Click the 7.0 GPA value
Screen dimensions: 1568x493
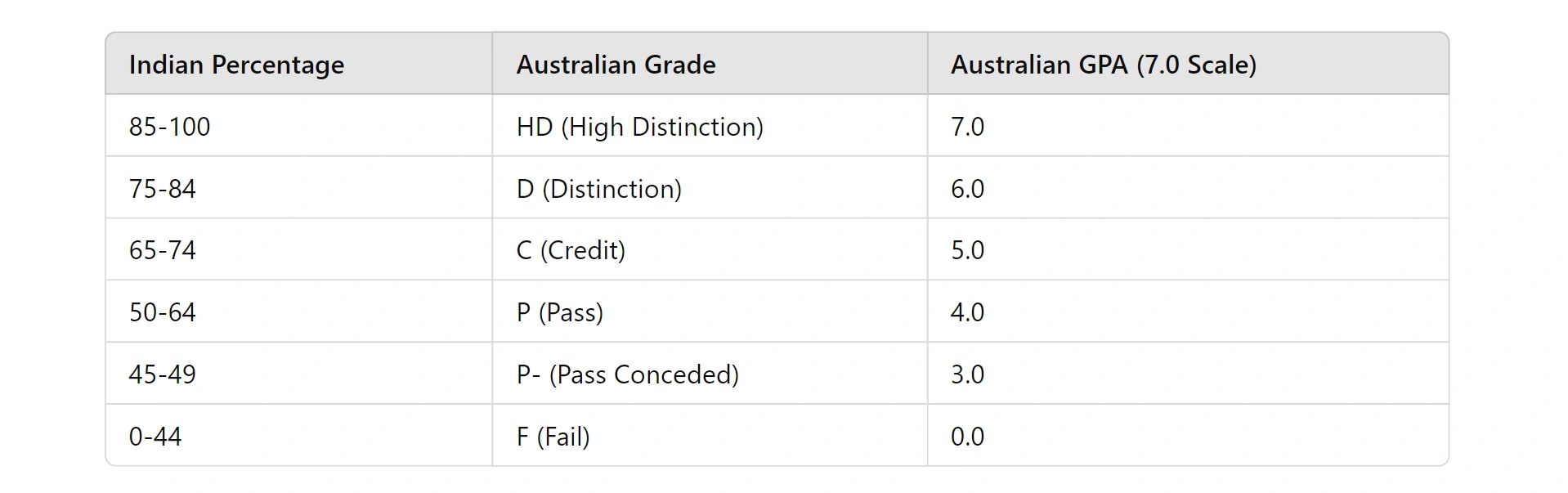tap(967, 127)
